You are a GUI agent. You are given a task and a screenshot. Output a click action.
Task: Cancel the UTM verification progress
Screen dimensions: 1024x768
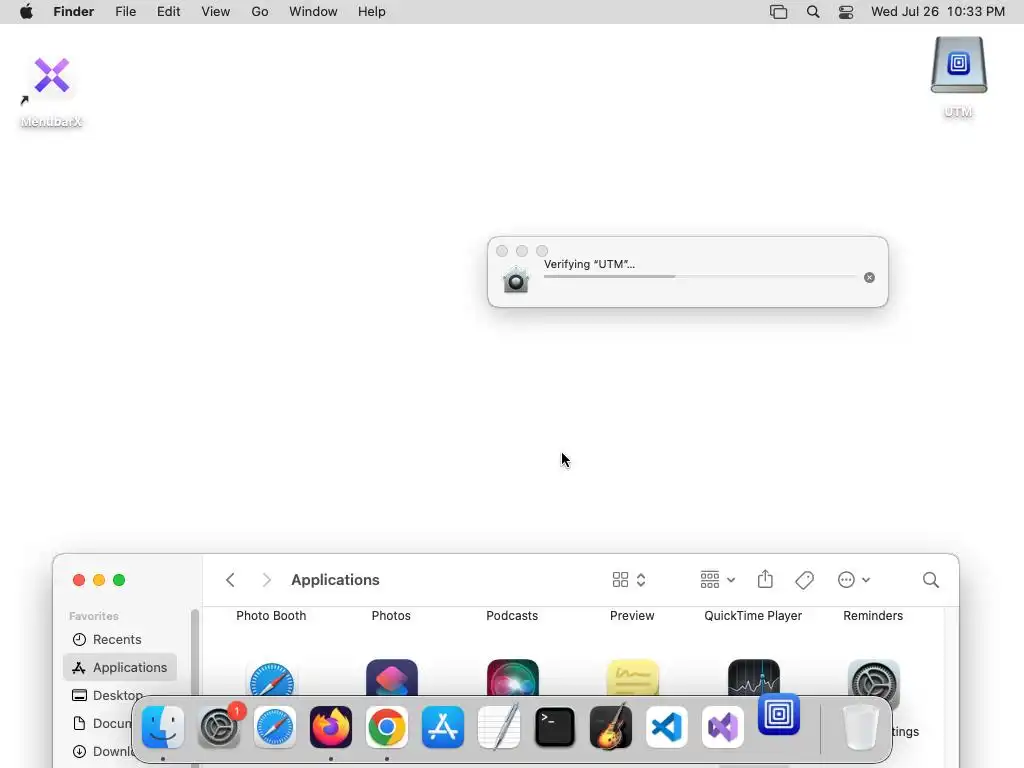click(869, 278)
